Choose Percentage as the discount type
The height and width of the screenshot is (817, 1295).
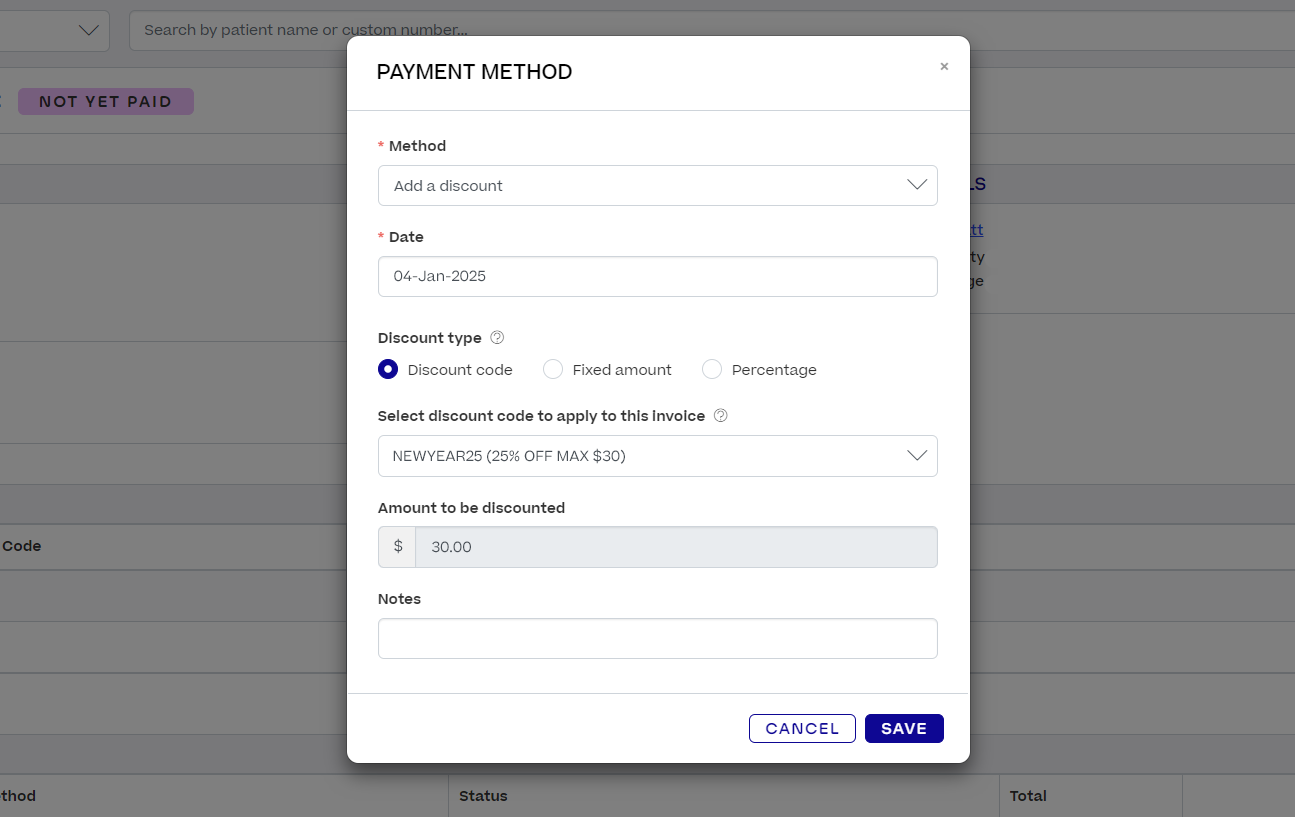click(711, 369)
